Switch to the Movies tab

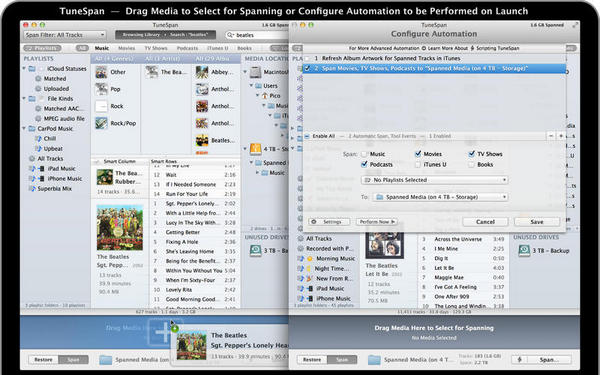[x=127, y=48]
